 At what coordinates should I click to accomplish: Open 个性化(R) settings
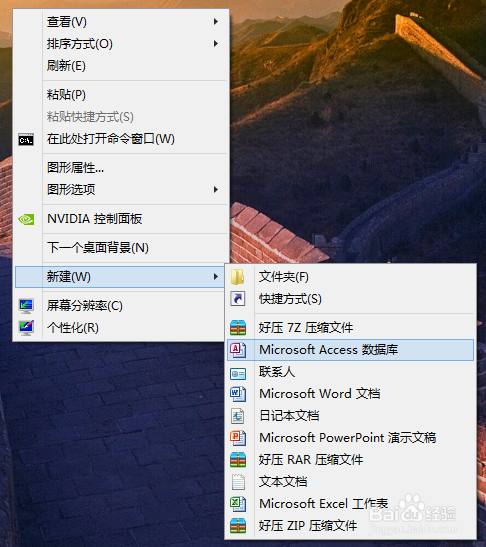pyautogui.click(x=121, y=328)
